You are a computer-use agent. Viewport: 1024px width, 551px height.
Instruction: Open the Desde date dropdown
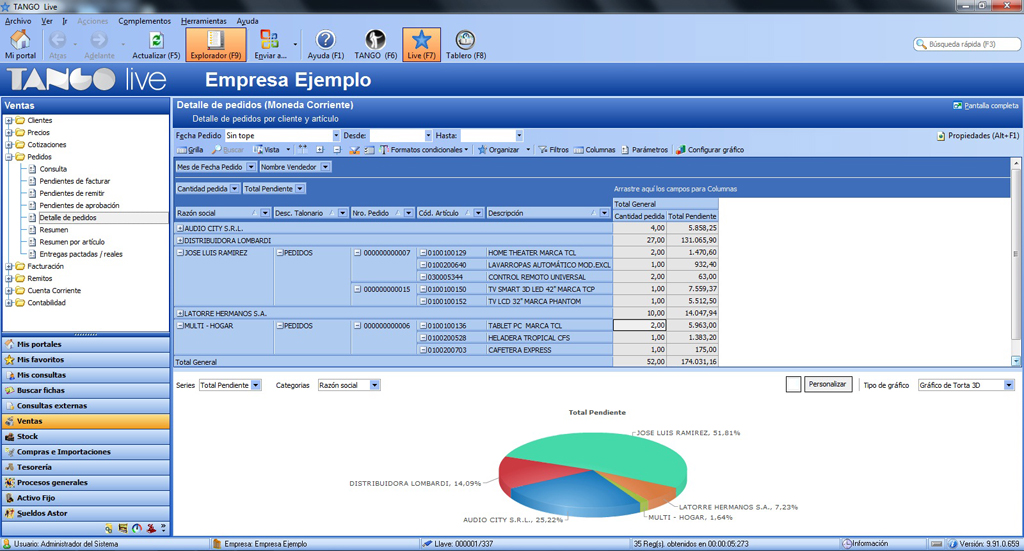[x=428, y=136]
